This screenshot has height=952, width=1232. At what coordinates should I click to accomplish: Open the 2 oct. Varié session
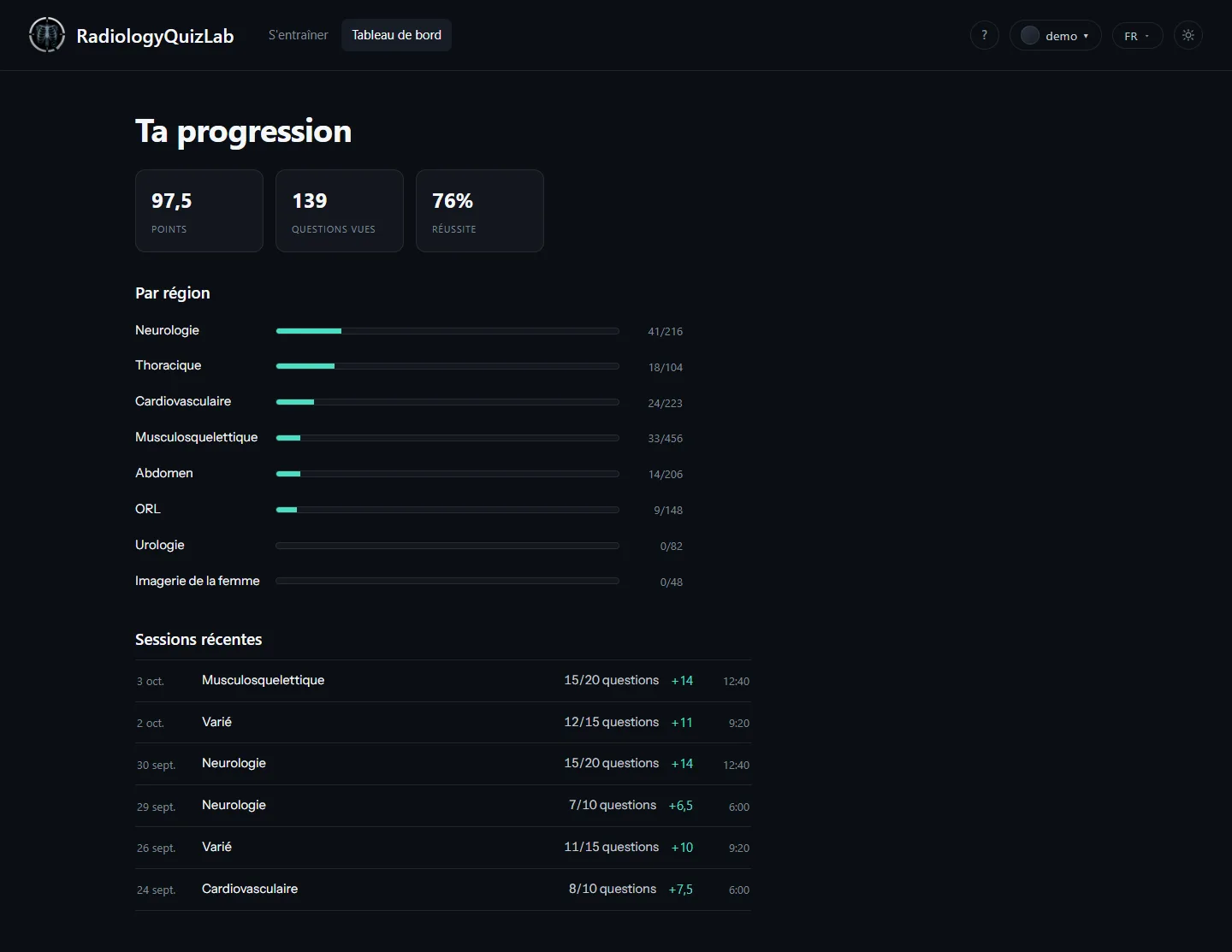[443, 723]
